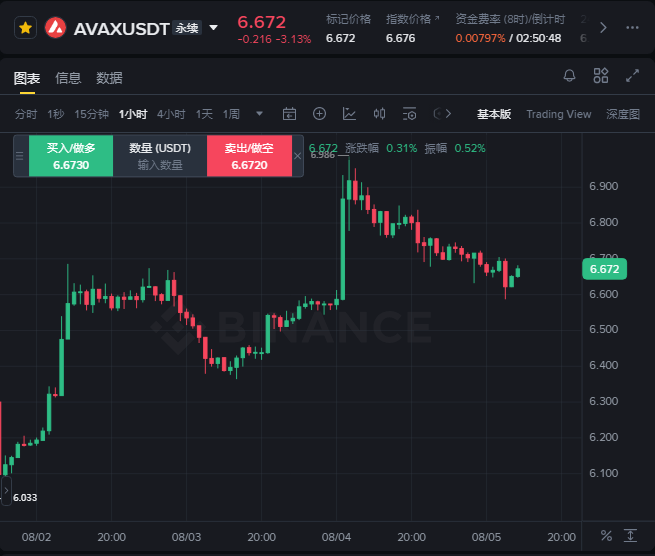Switch to the 图表 tab
Screen dimensions: 655x556
(x=27, y=78)
